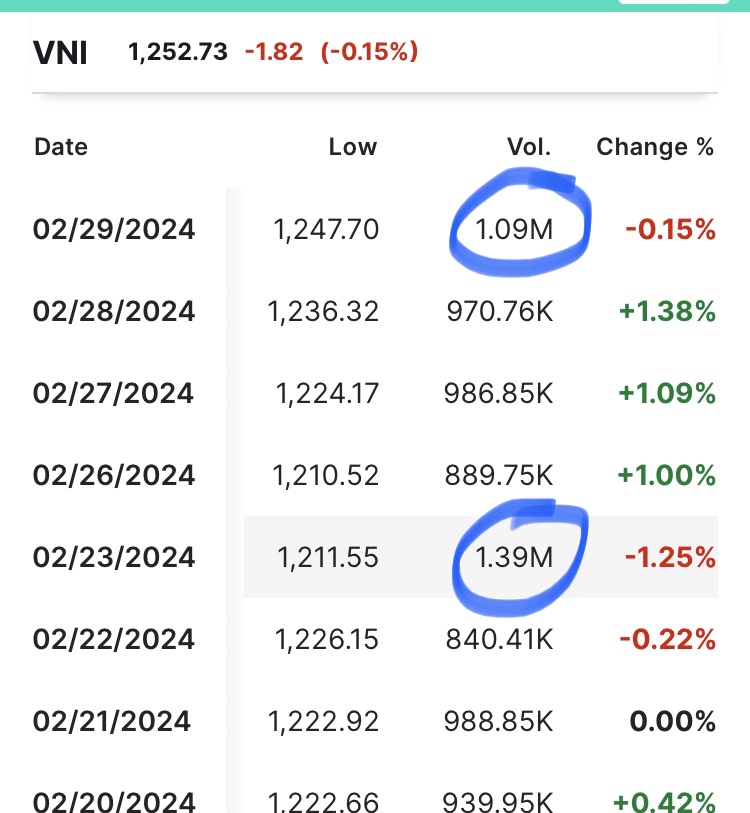Click the -1.25% change value
750x813 pixels.
[670, 557]
